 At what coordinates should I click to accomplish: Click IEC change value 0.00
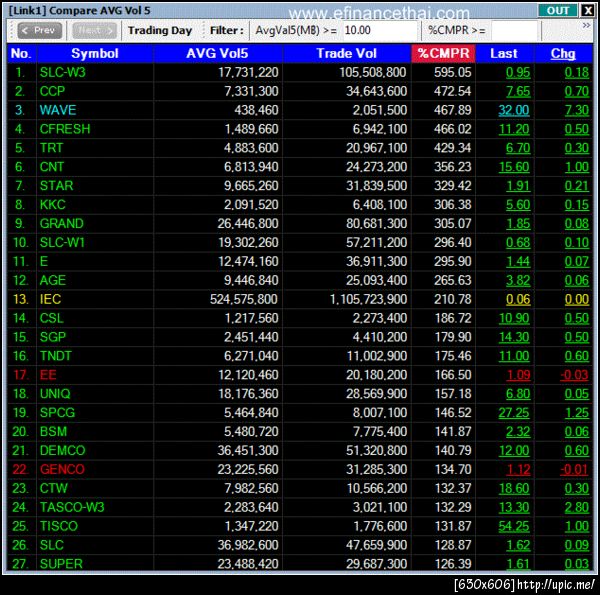pyautogui.click(x=577, y=299)
